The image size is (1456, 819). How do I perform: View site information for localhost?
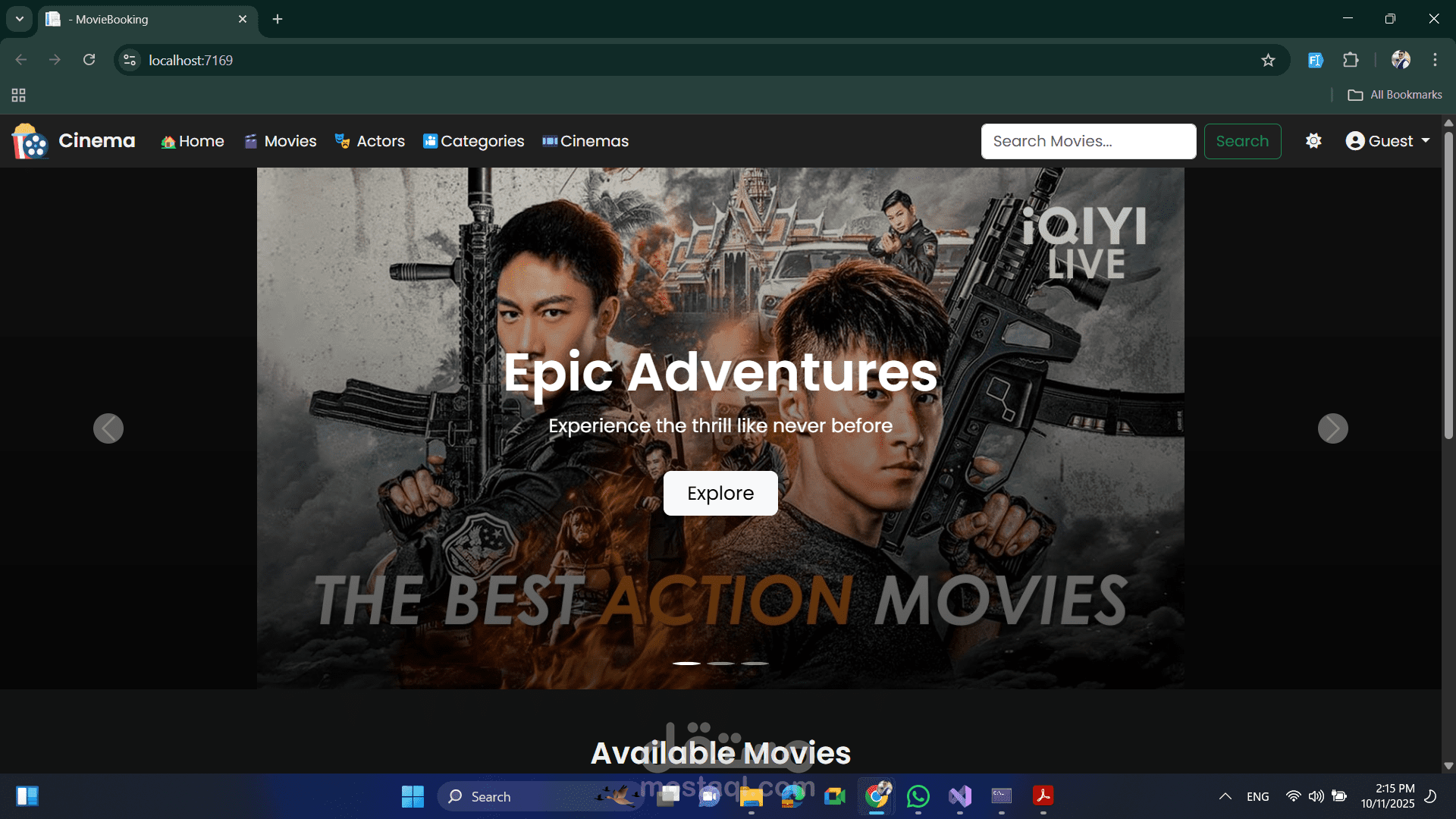pyautogui.click(x=130, y=60)
